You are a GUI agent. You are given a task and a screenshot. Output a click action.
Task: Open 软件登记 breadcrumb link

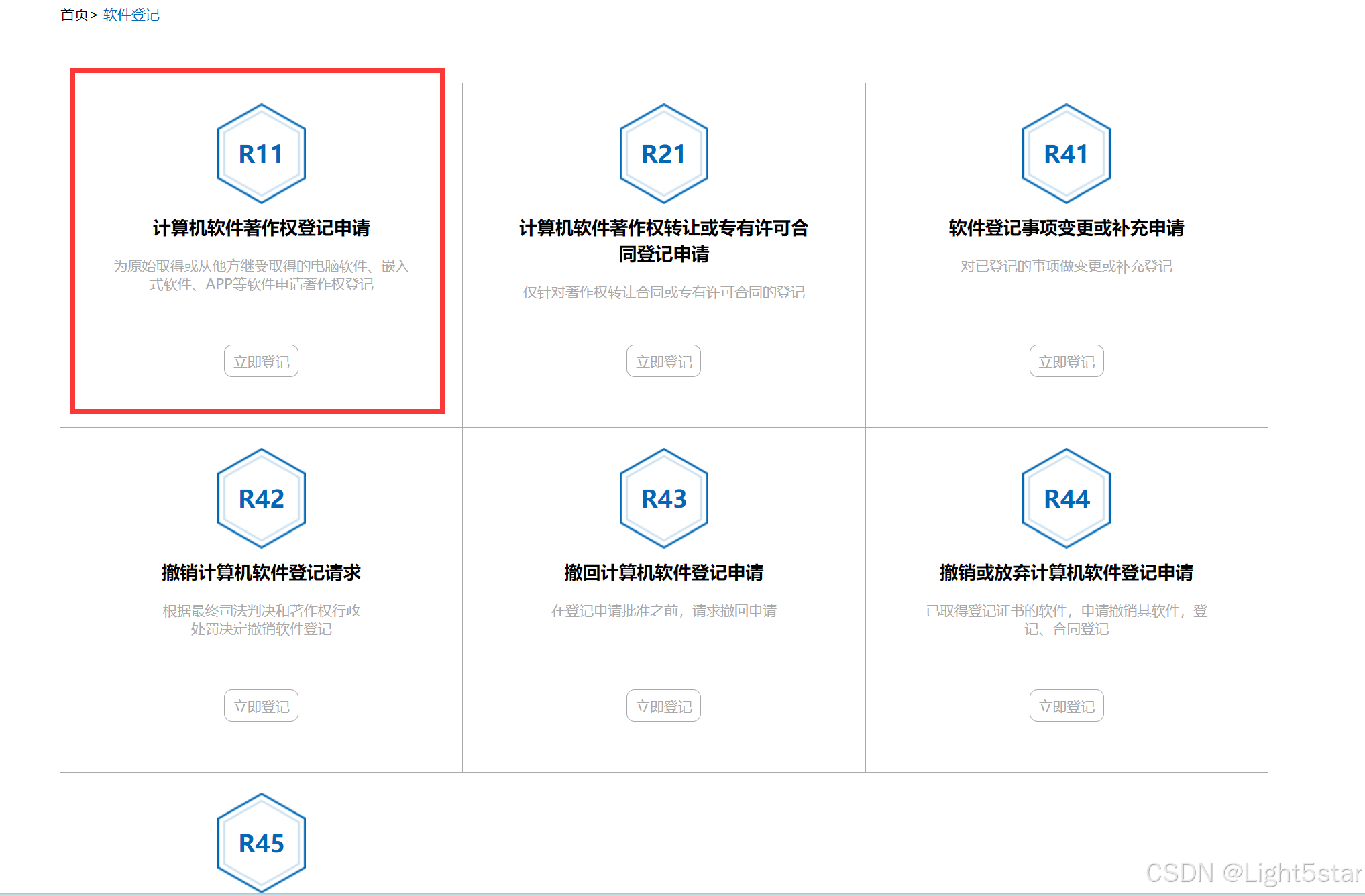(131, 15)
